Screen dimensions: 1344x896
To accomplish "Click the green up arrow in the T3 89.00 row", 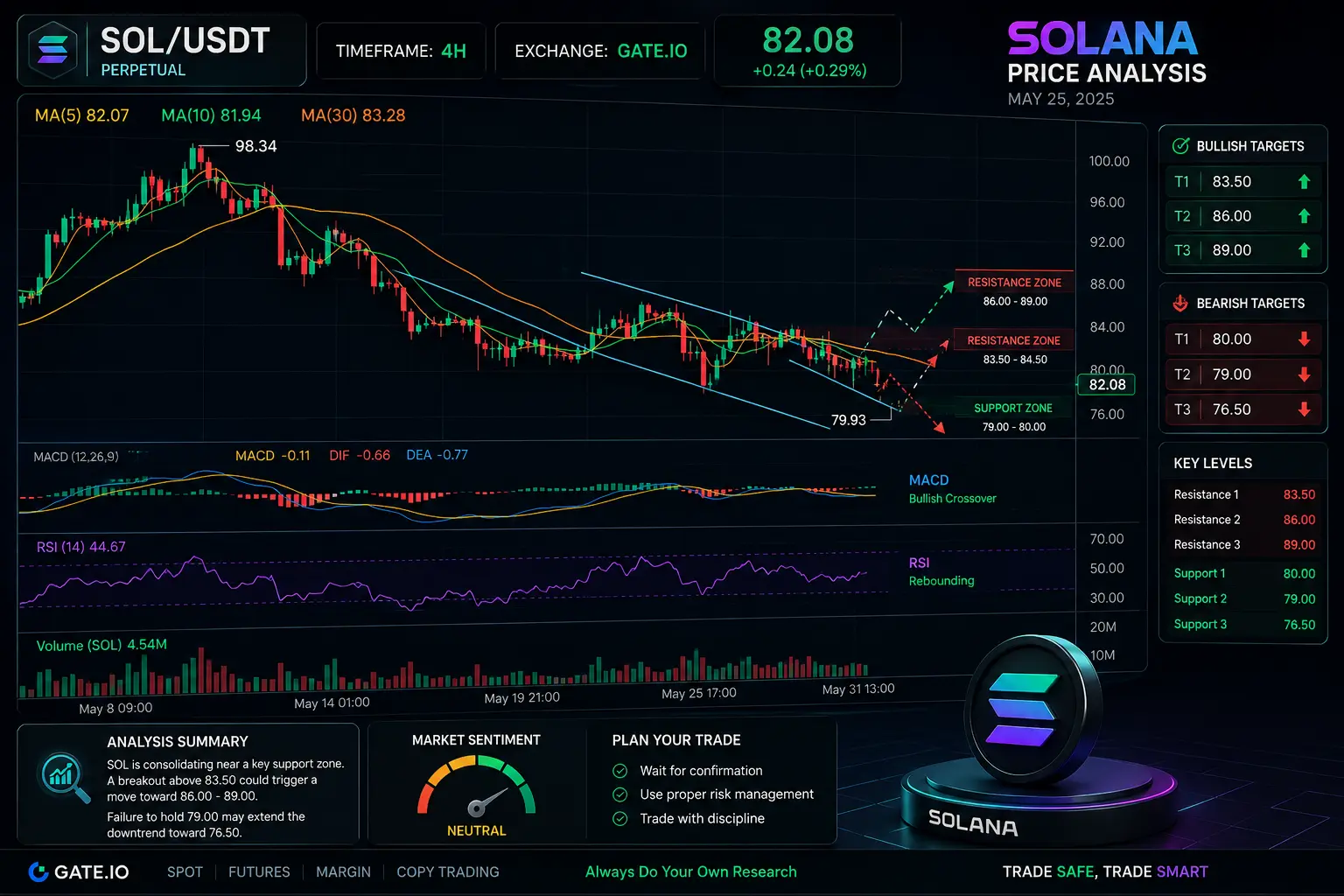I will point(1304,250).
